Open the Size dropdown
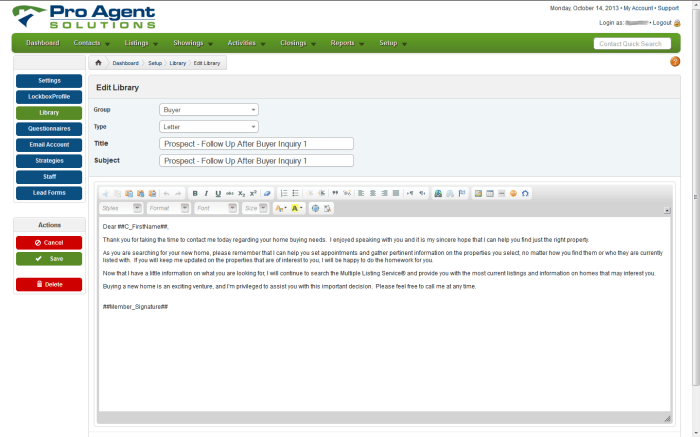This screenshot has width=700, height=437. point(255,208)
